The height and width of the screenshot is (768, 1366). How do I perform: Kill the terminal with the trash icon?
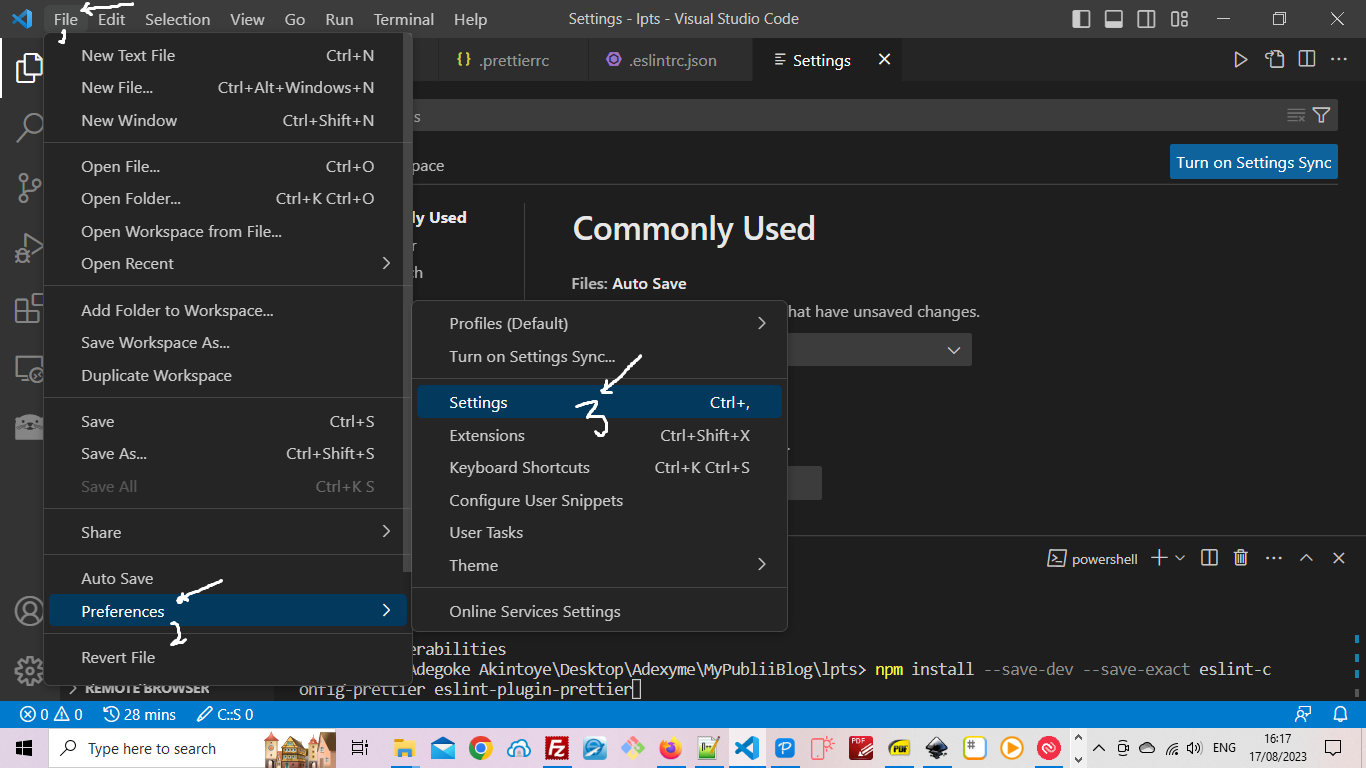tap(1241, 558)
